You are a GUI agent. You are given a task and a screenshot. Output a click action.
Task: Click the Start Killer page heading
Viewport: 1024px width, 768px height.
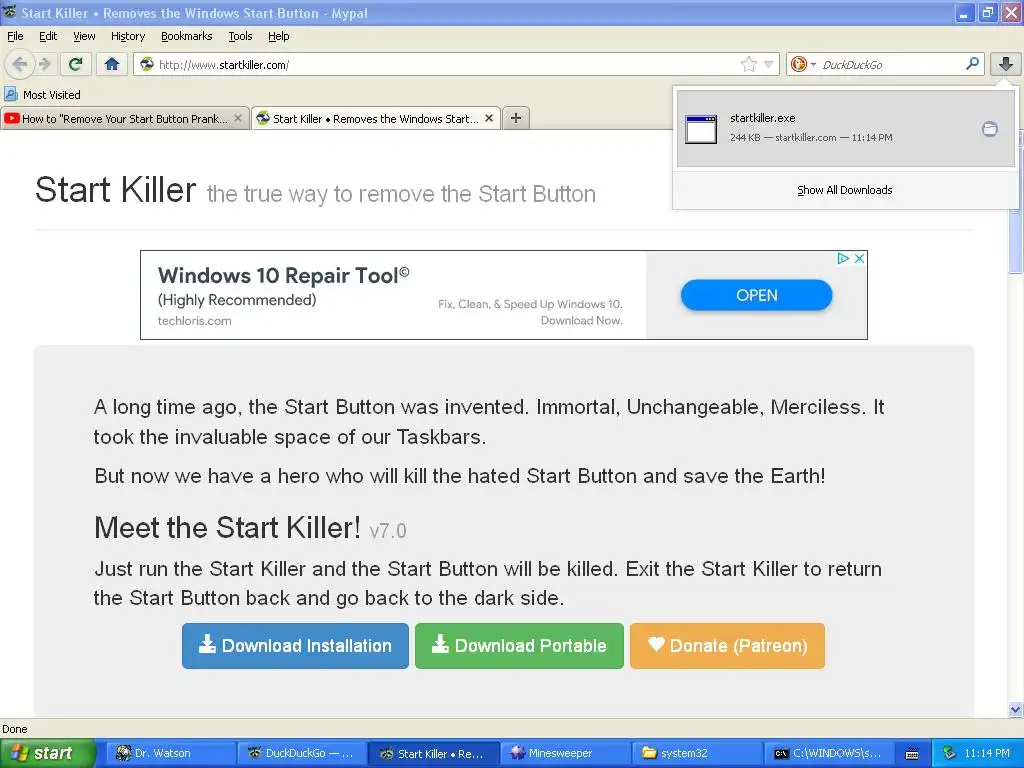pyautogui.click(x=116, y=190)
